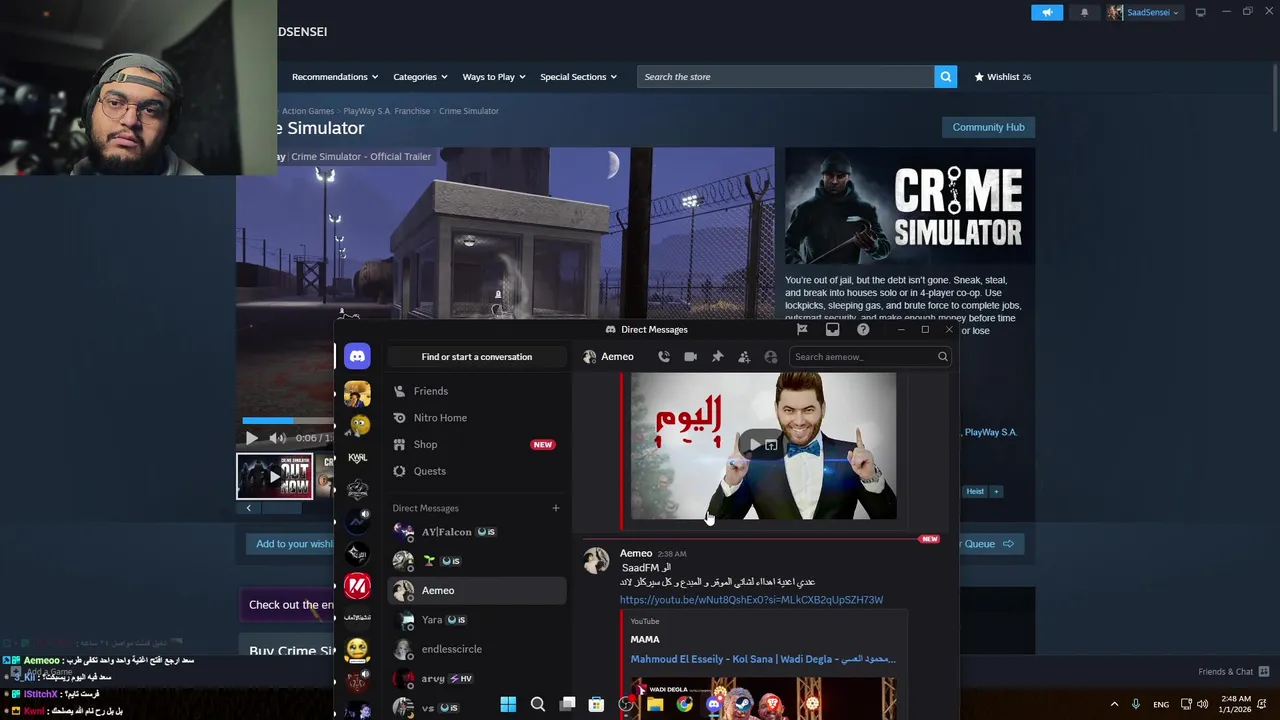
Task: Click Steam trailer progress bar
Action: [288, 421]
